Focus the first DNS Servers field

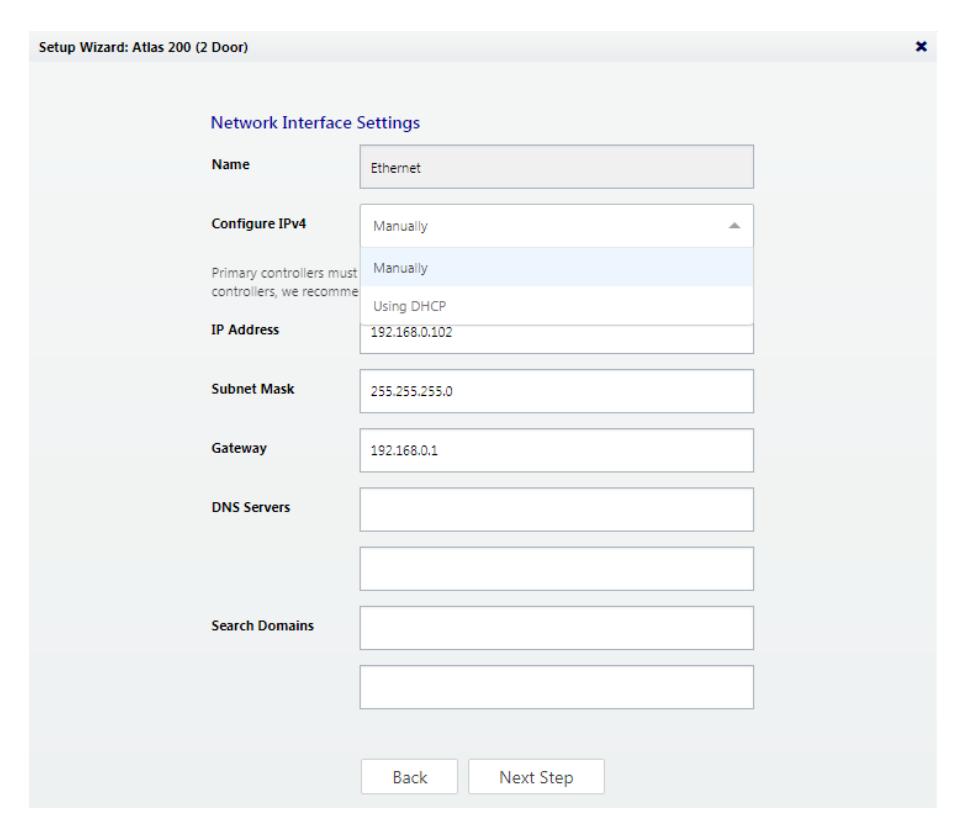(x=556, y=510)
